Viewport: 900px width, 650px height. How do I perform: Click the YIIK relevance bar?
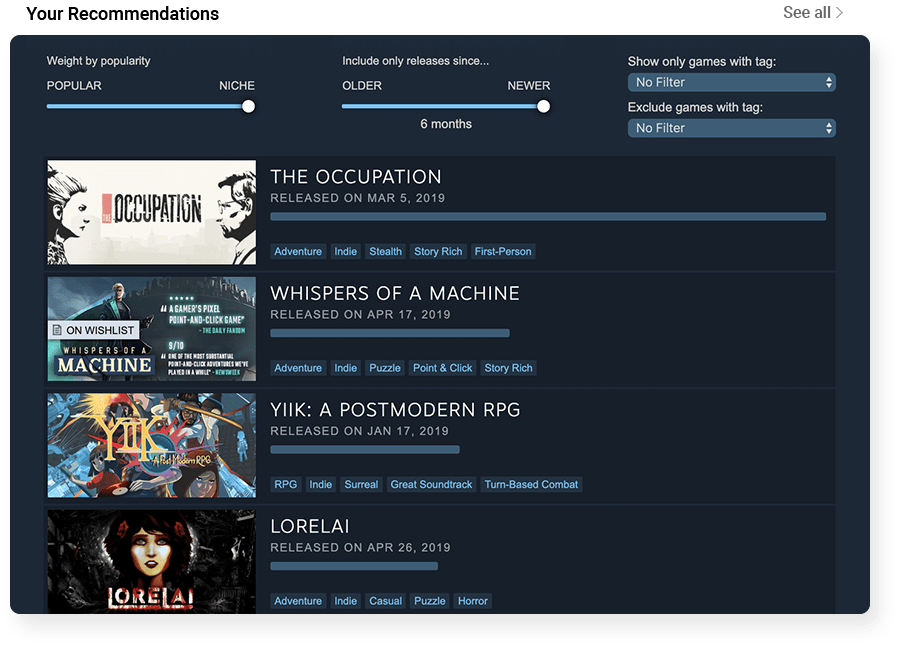point(365,450)
